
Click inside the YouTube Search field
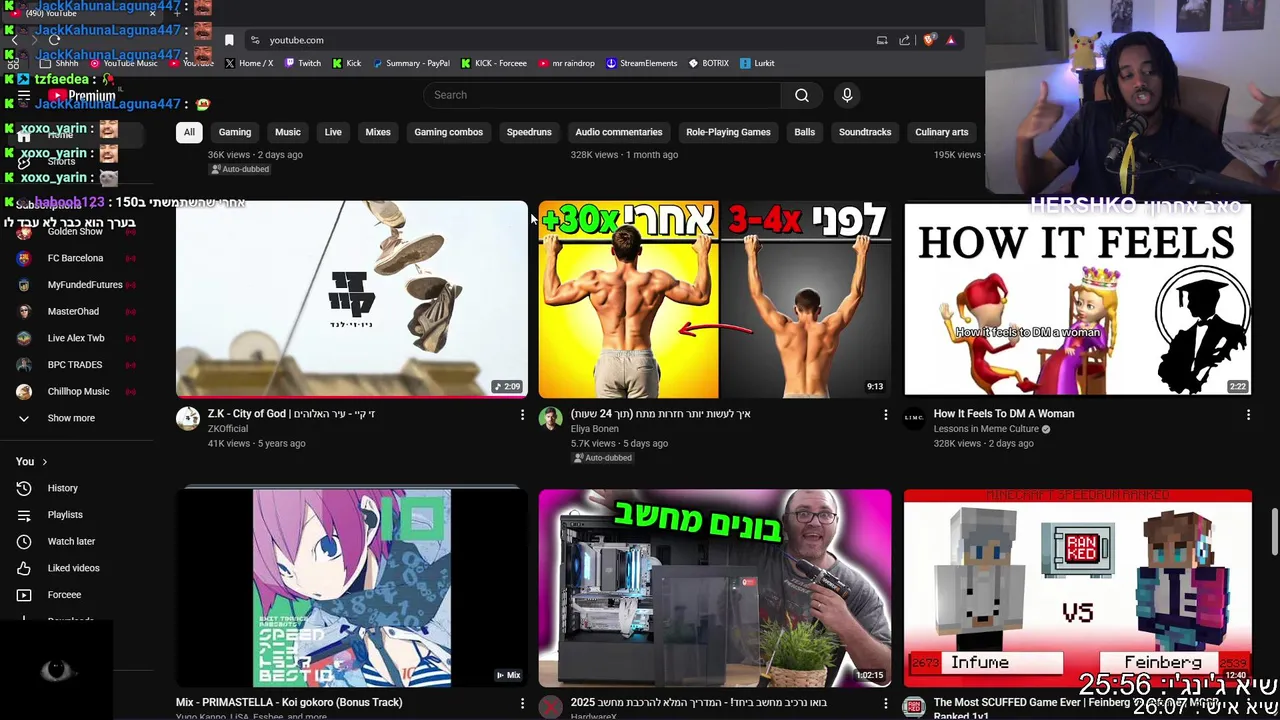tap(603, 95)
